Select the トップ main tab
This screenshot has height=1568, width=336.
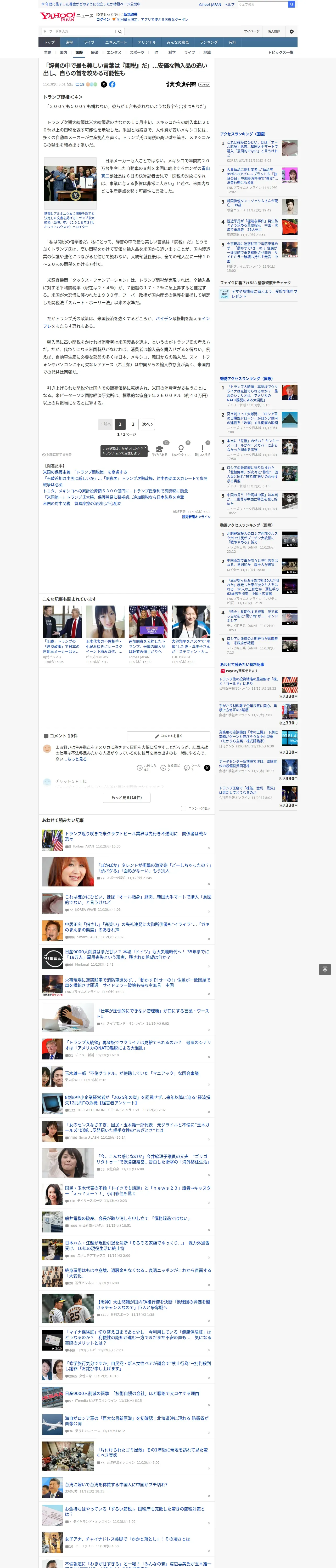click(49, 43)
